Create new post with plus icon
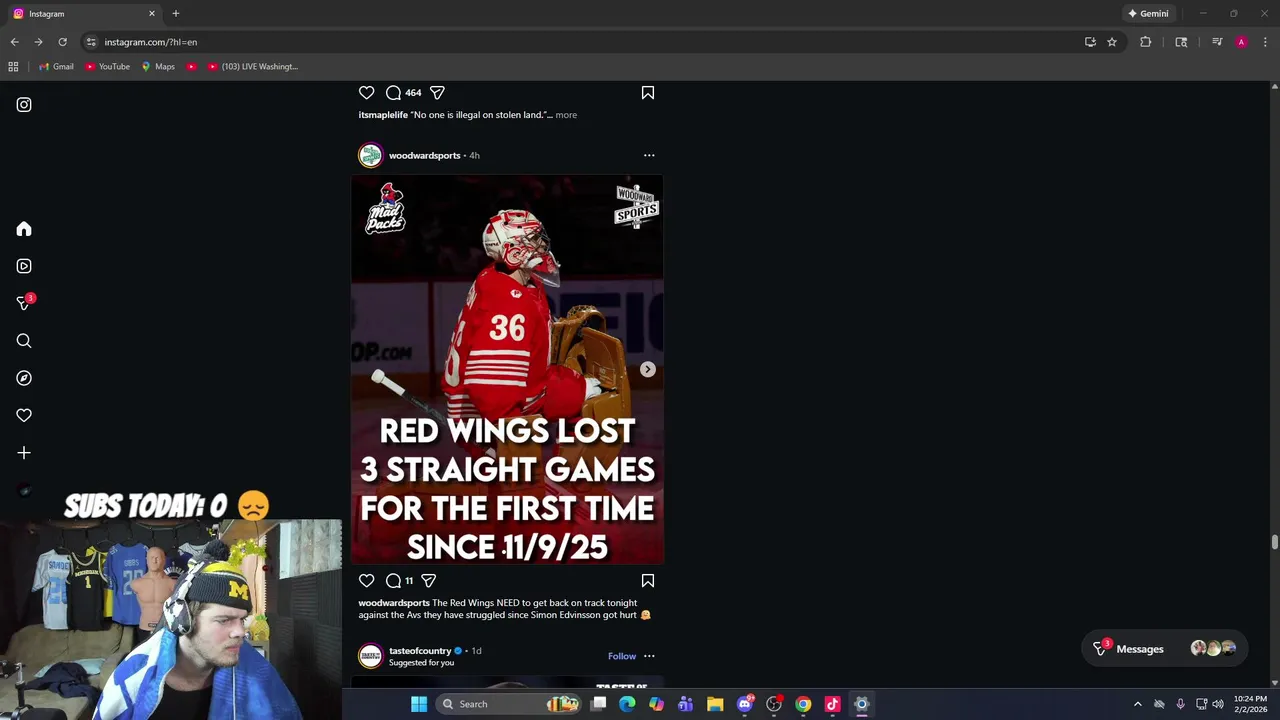This screenshot has height=720, width=1280. tap(24, 453)
